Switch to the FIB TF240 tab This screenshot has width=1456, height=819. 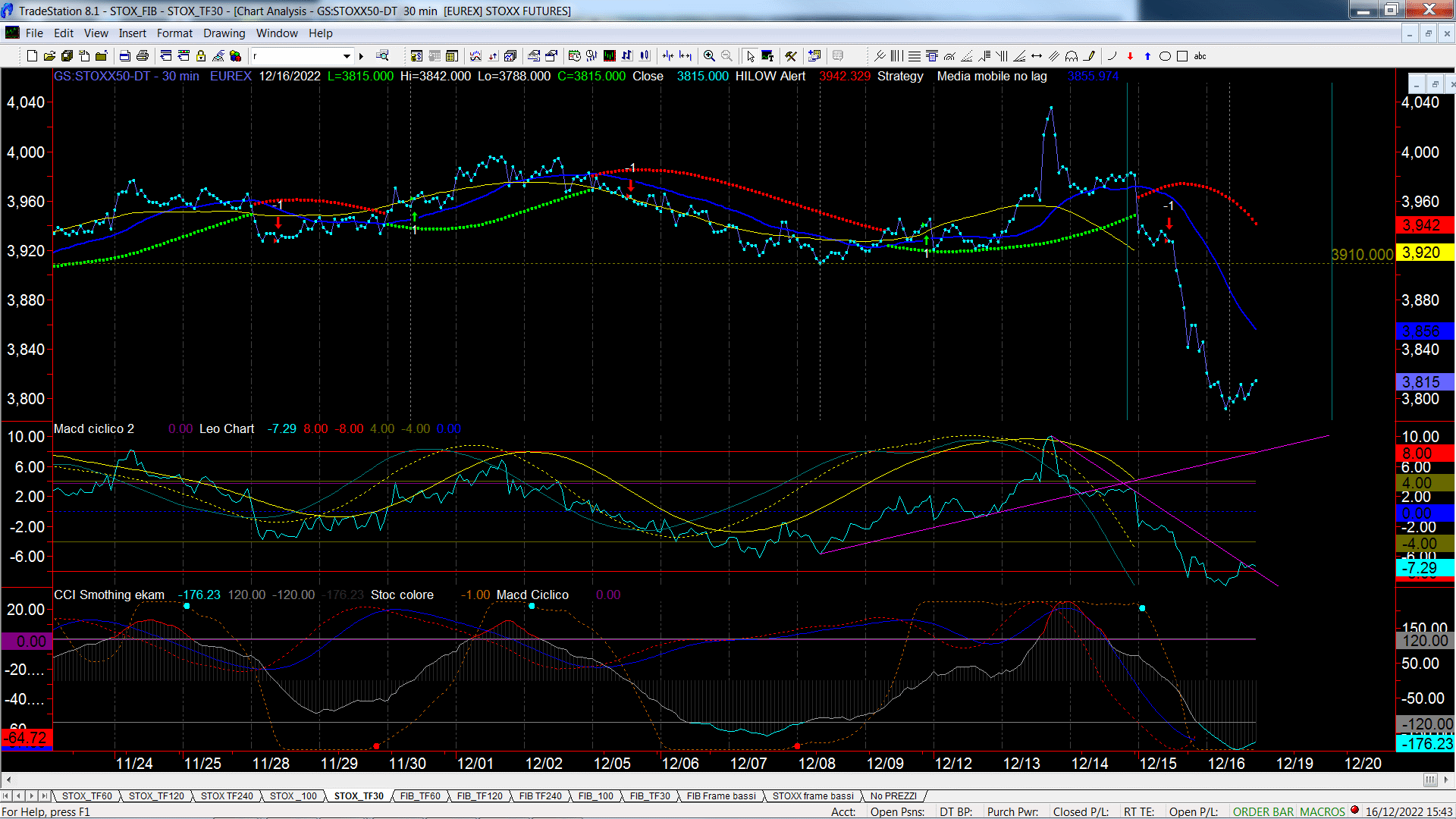tap(540, 796)
